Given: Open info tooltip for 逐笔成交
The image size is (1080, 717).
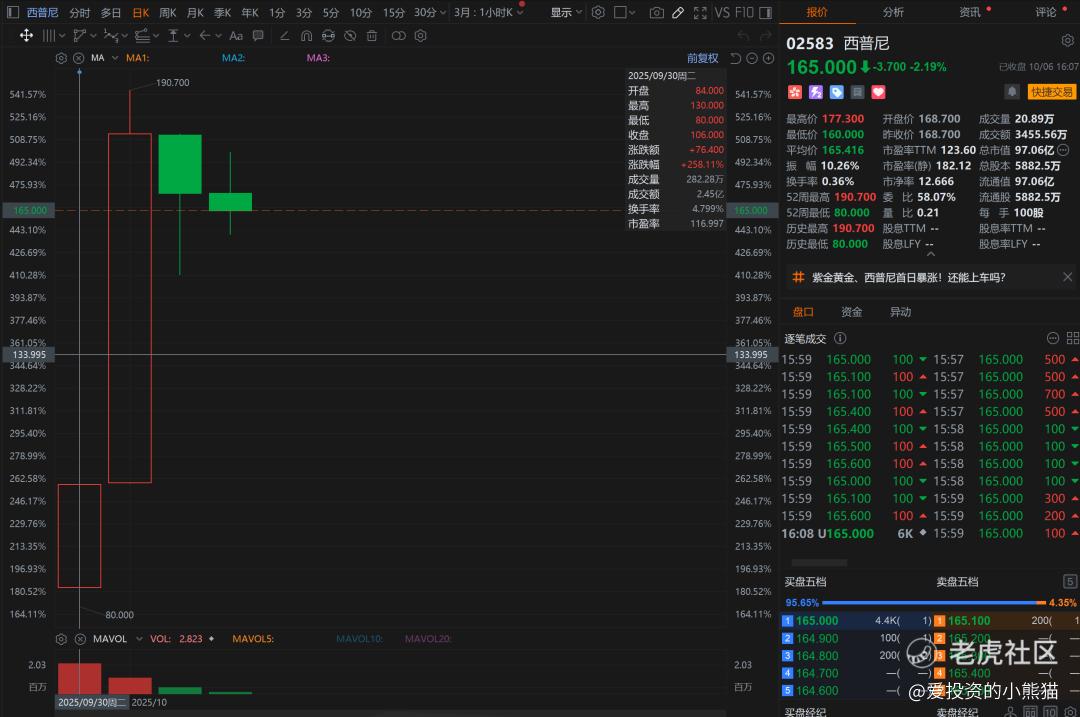Looking at the screenshot, I should (840, 338).
